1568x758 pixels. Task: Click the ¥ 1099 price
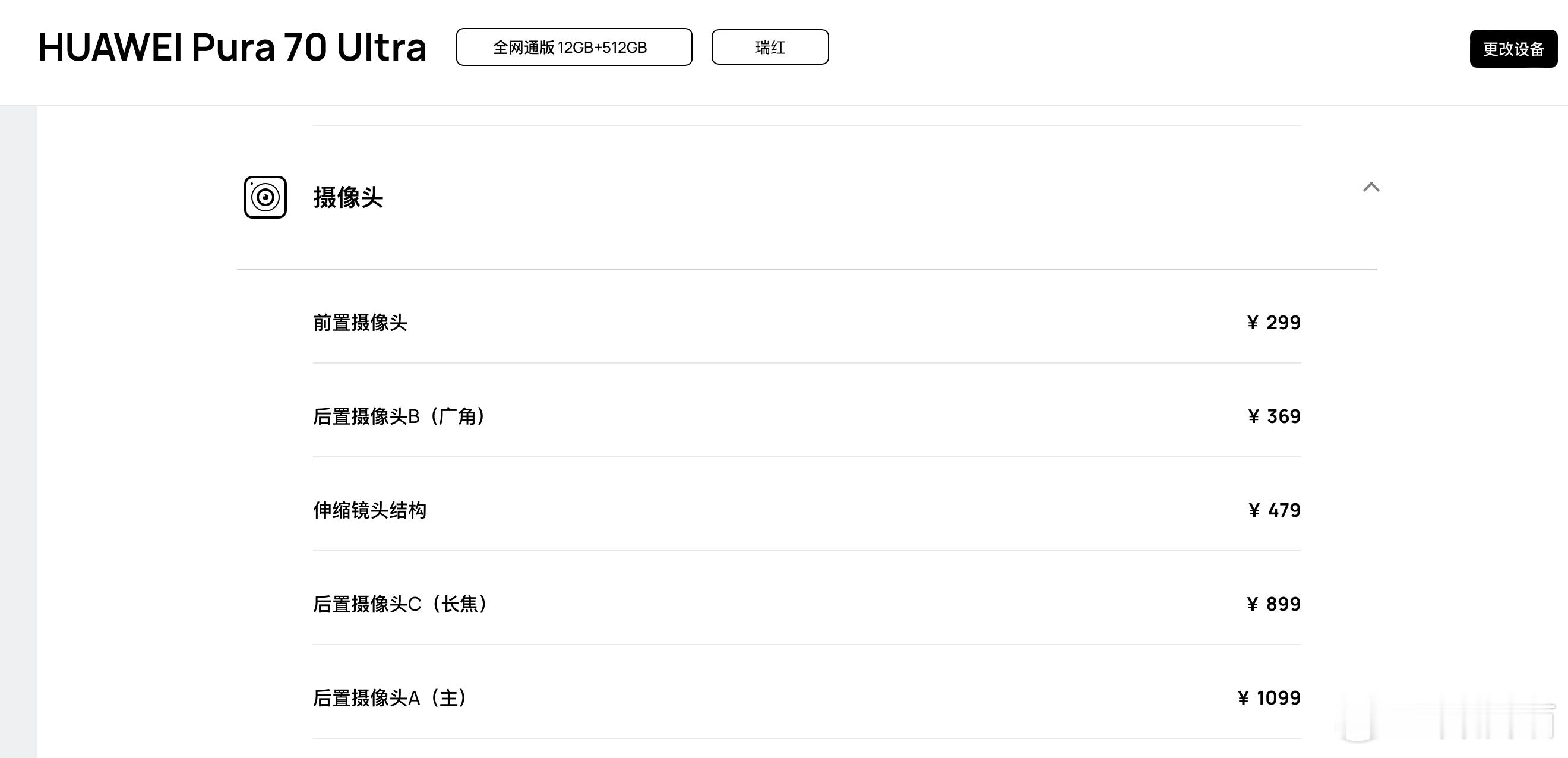pos(1269,698)
